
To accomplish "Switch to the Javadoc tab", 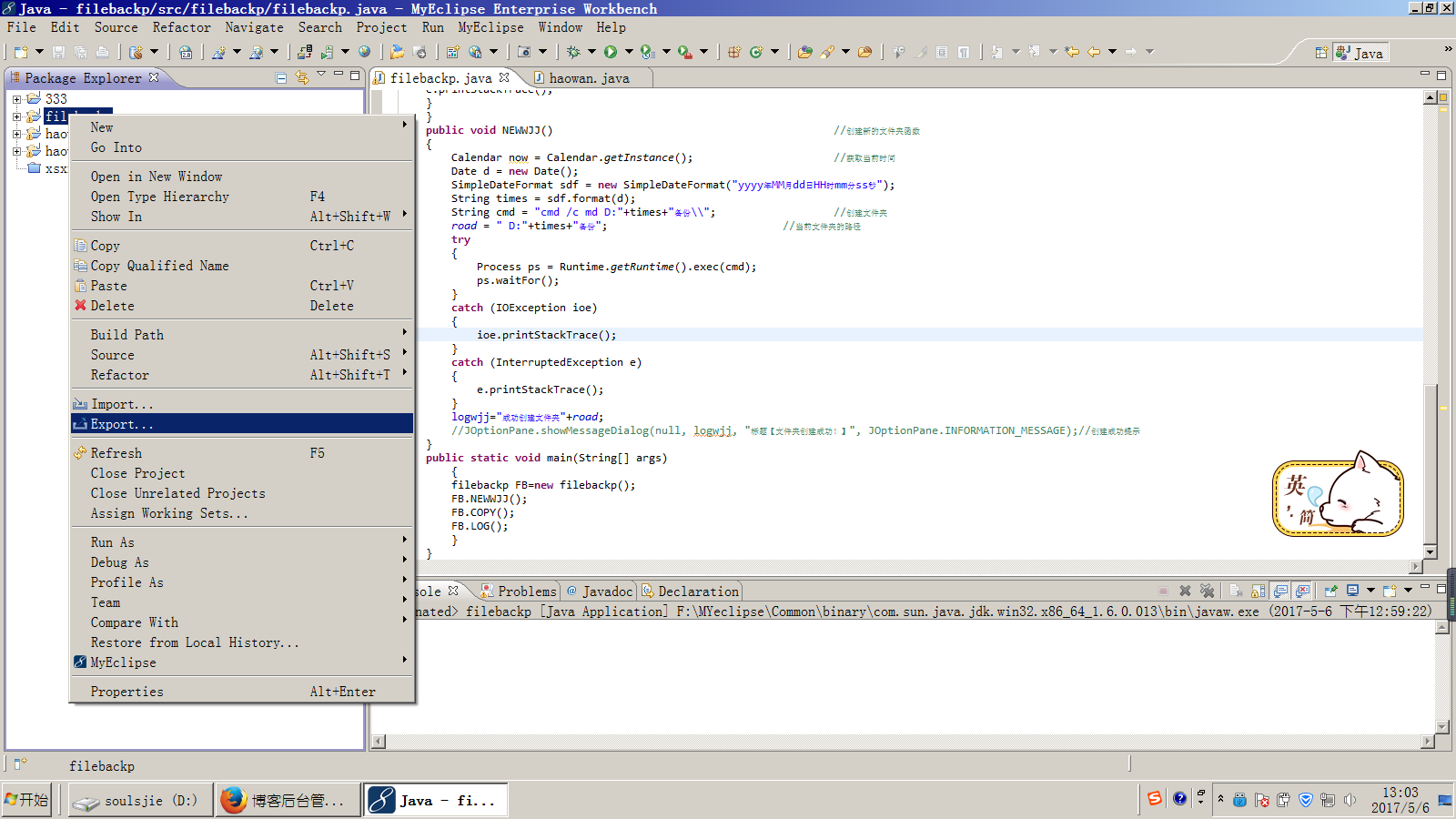I will click(x=599, y=591).
